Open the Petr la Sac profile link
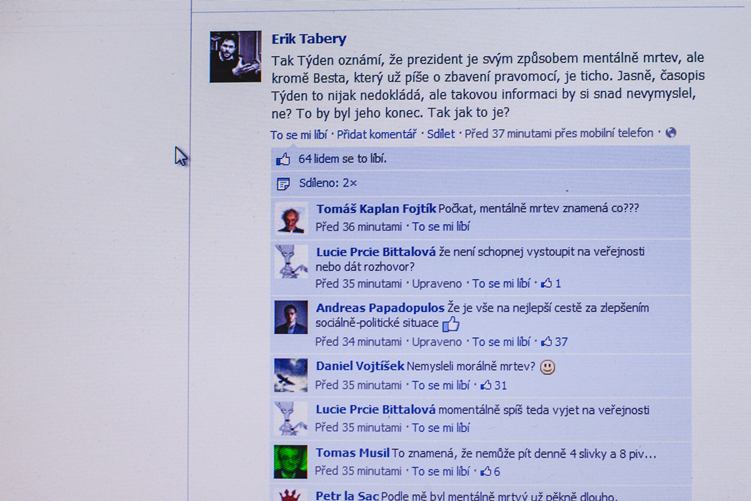 pos(347,496)
